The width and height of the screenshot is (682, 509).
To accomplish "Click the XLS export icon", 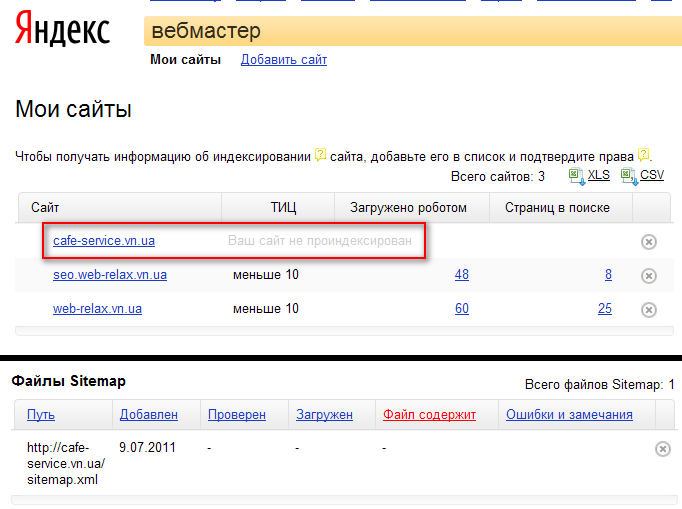I will click(577, 176).
